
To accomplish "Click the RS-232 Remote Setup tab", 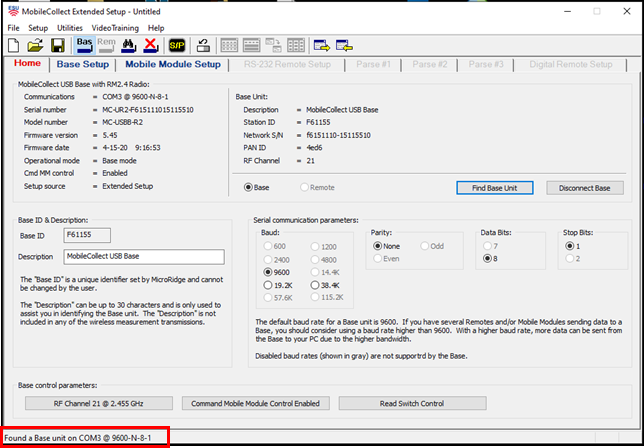I will tap(287, 64).
